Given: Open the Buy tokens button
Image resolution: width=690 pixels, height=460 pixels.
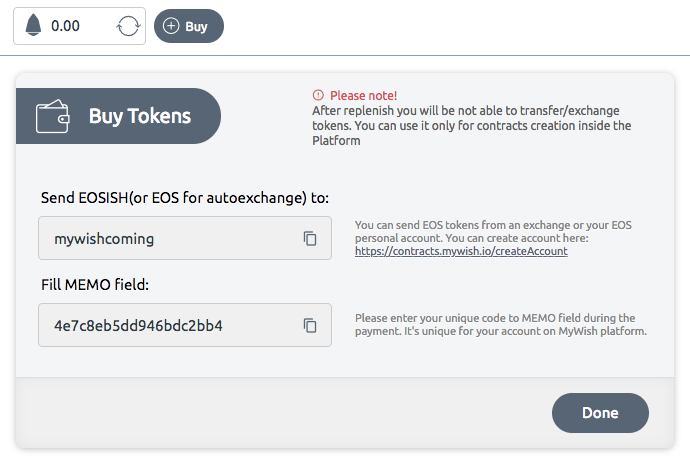Looking at the screenshot, I should click(189, 26).
